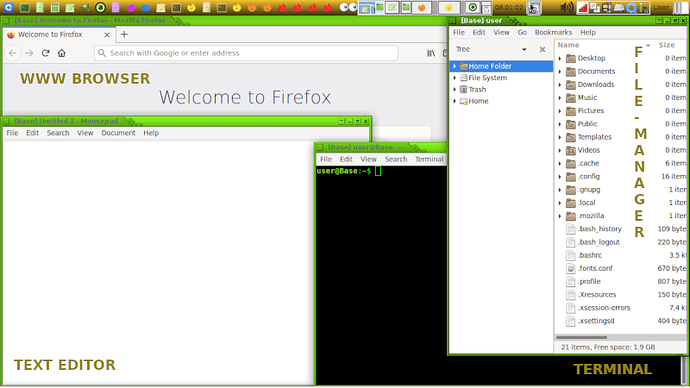Open the green terminal launcher in top panel
Screen dimensions: 690x388
pos(25,7)
